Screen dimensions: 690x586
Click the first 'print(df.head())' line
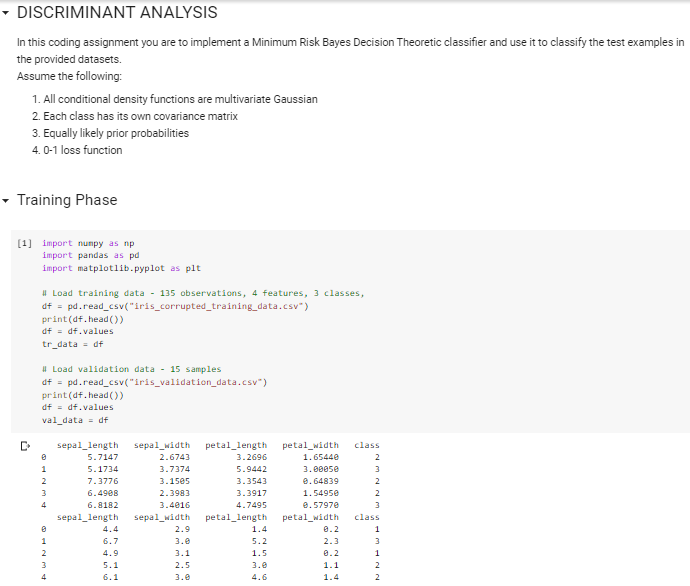pyautogui.click(x=83, y=319)
